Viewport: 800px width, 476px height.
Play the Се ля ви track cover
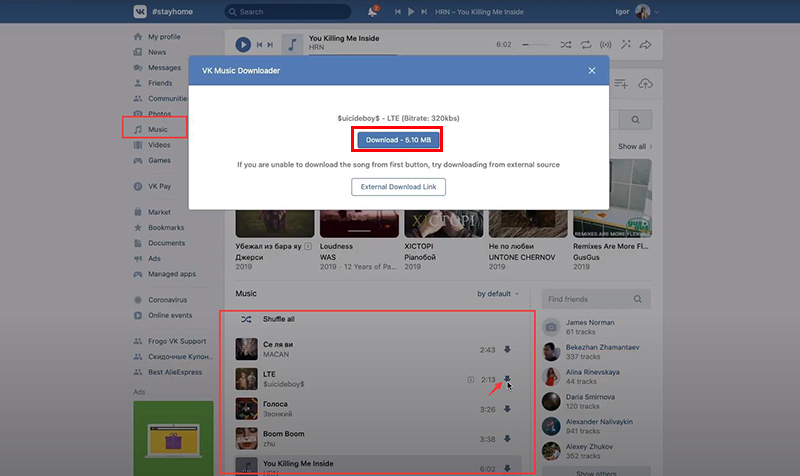pyautogui.click(x=246, y=349)
